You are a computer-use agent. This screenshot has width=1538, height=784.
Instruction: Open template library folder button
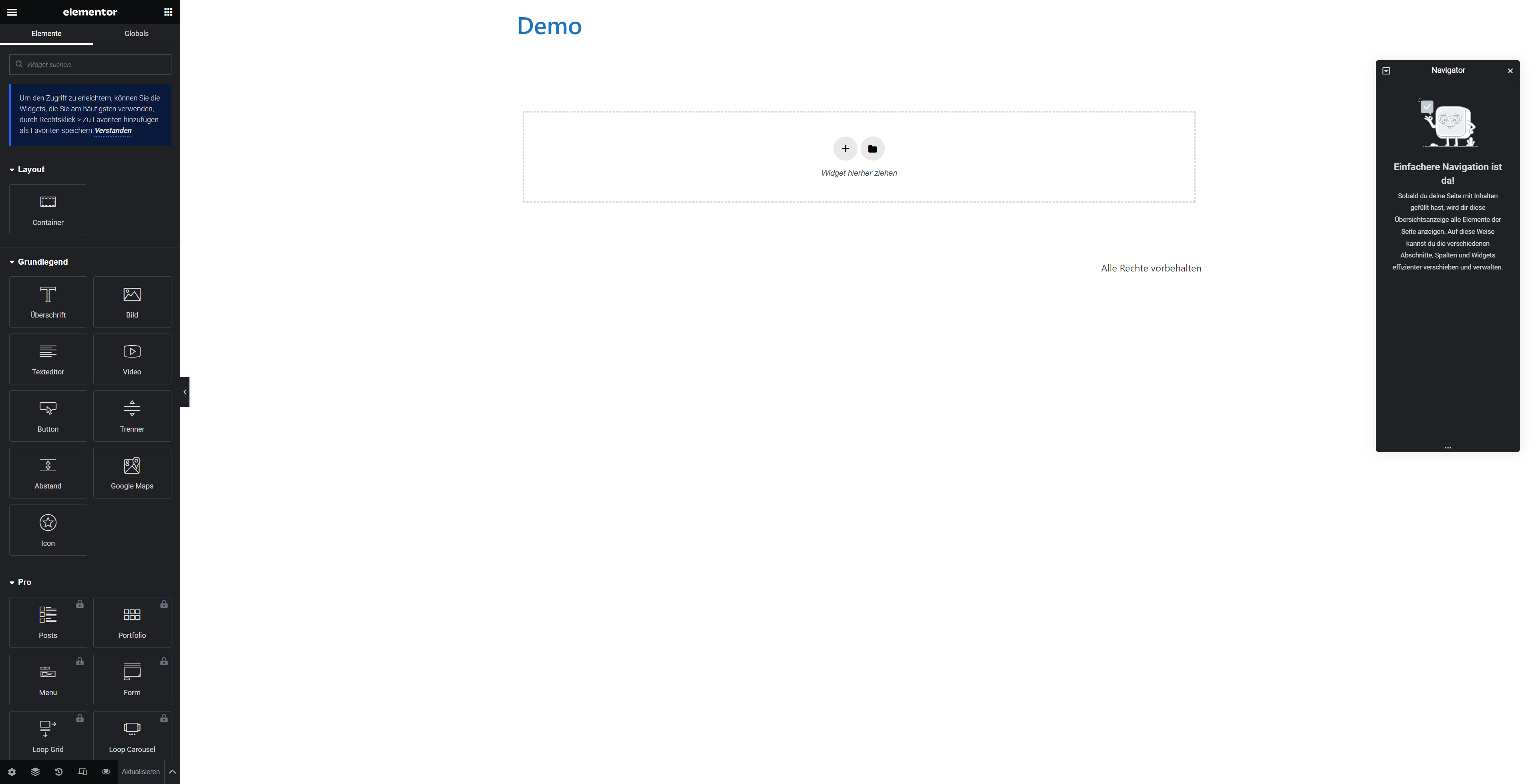pyautogui.click(x=872, y=149)
